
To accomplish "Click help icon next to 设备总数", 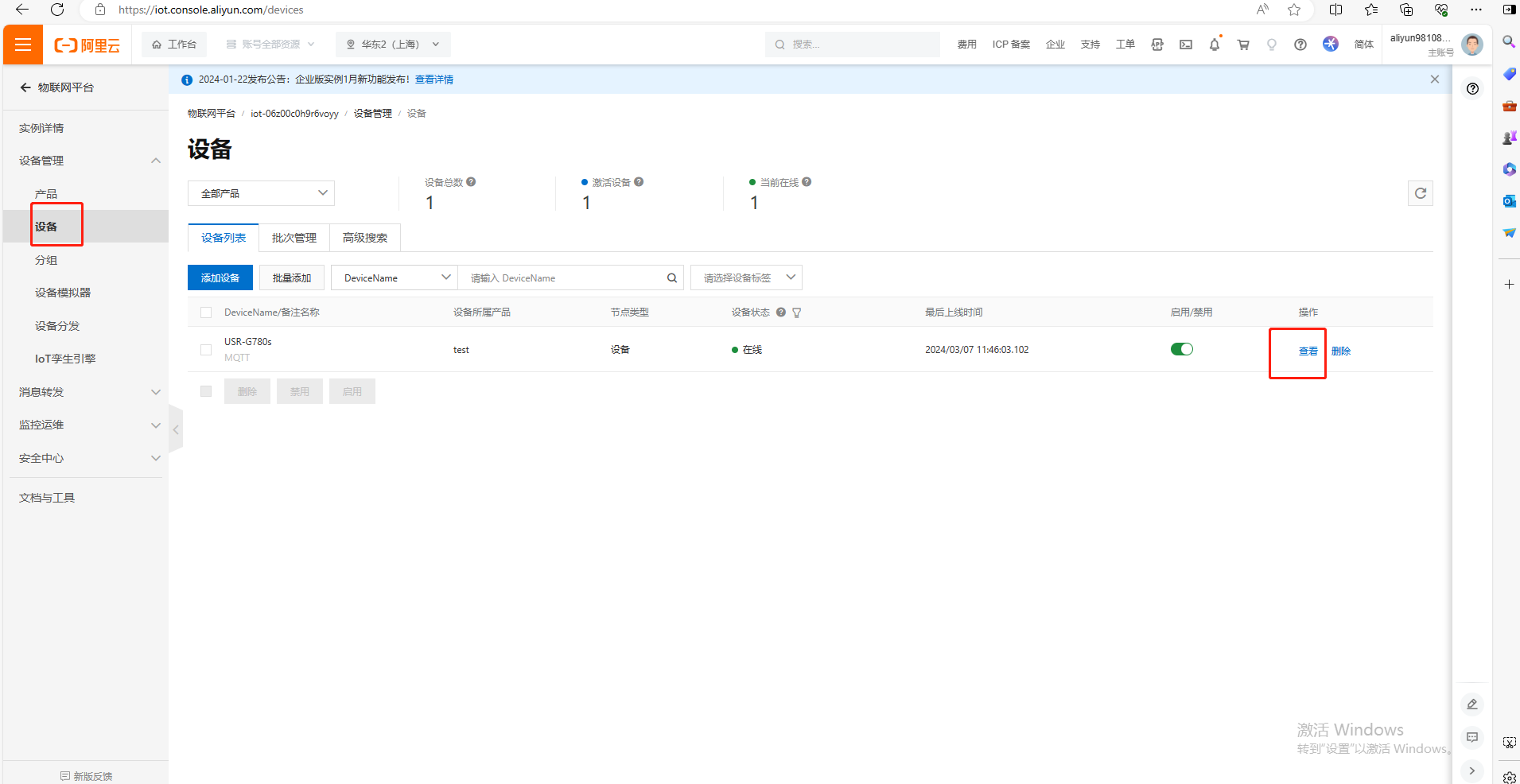I will coord(471,182).
